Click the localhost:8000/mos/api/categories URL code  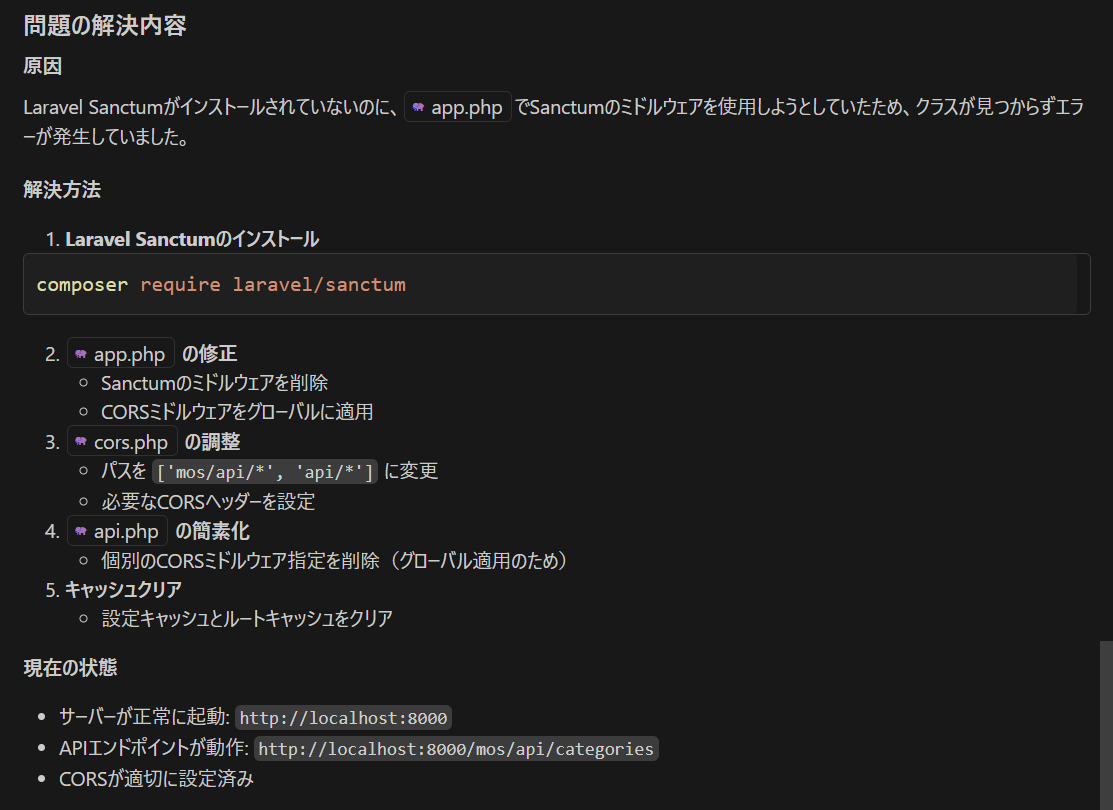coord(456,748)
